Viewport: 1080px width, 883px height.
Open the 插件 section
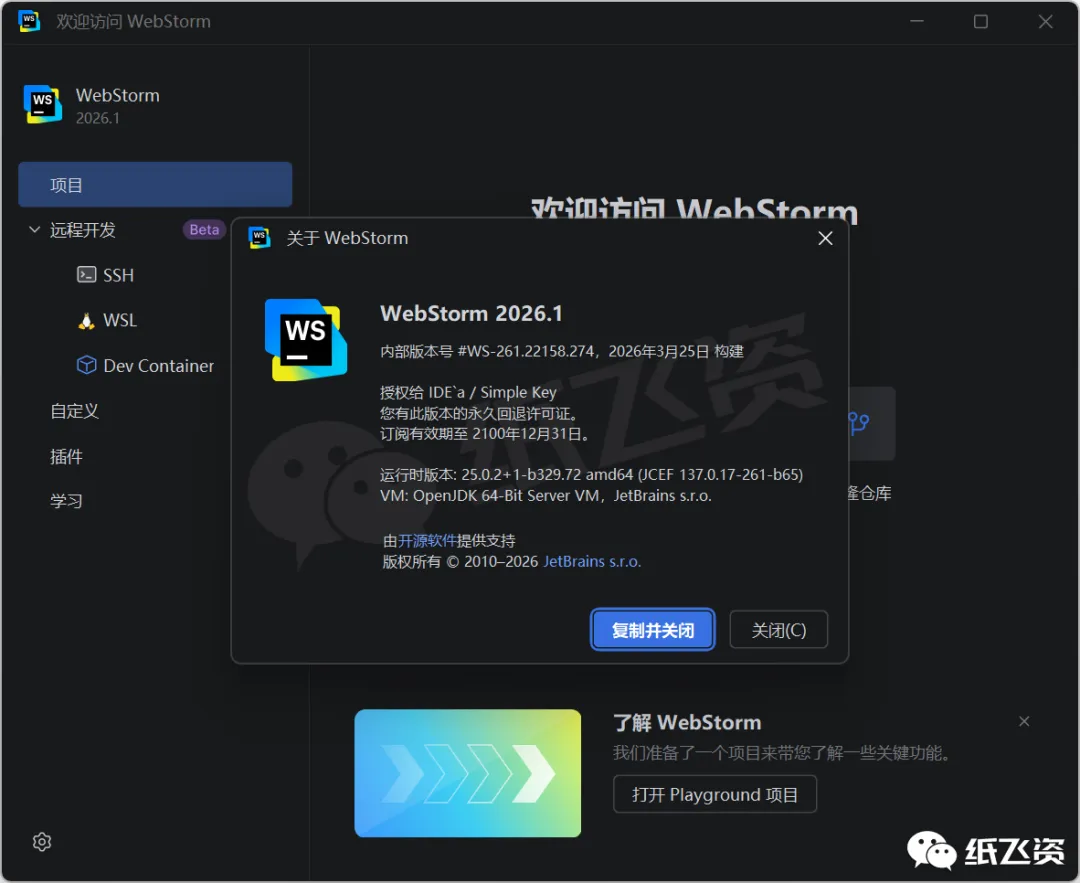[66, 456]
